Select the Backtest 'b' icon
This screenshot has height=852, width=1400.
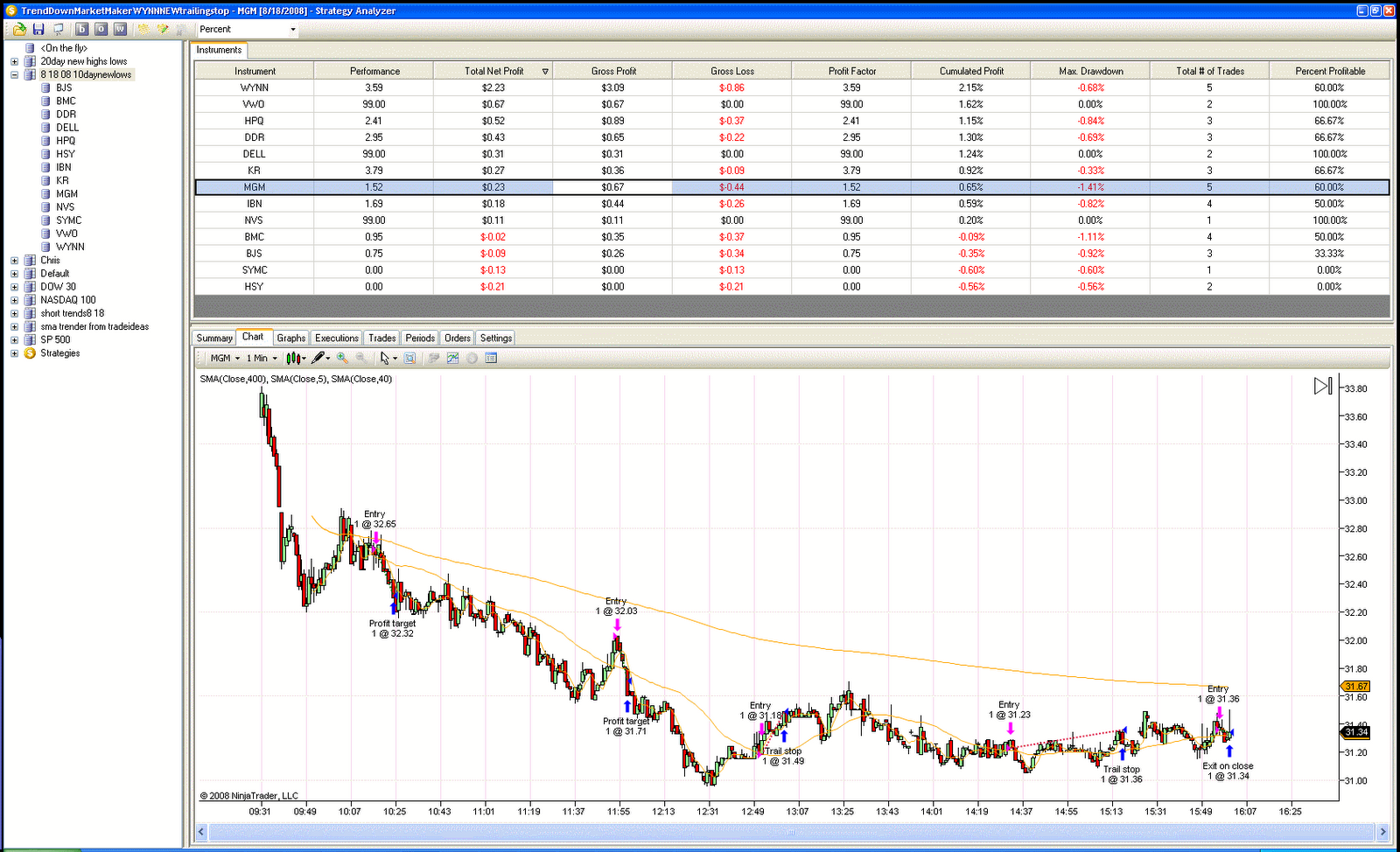pos(81,29)
